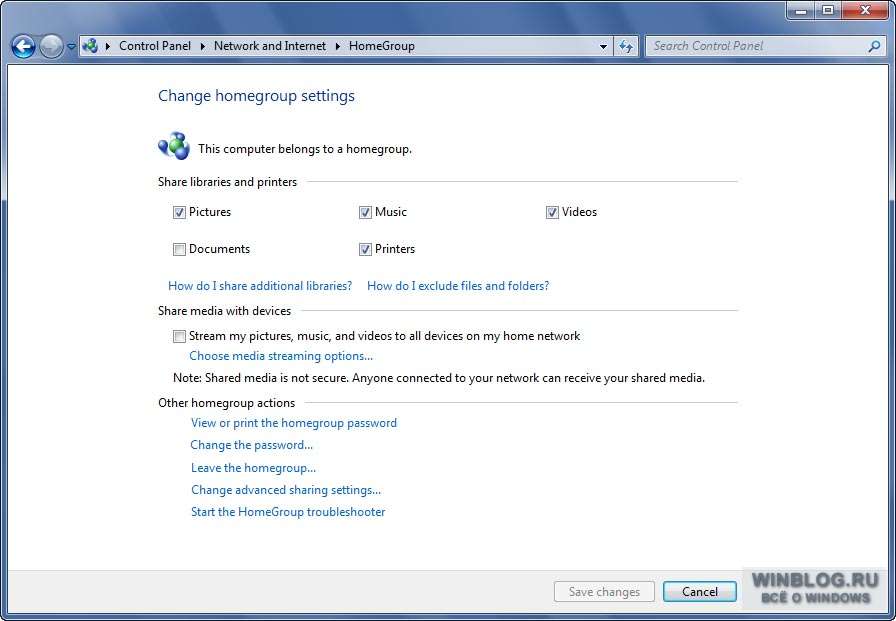Click the search magnifier icon

874,46
